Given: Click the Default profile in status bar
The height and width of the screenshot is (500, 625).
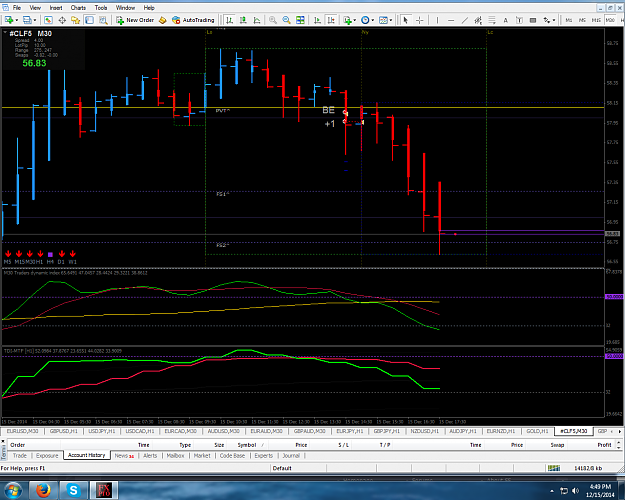Looking at the screenshot, I should pos(282,468).
